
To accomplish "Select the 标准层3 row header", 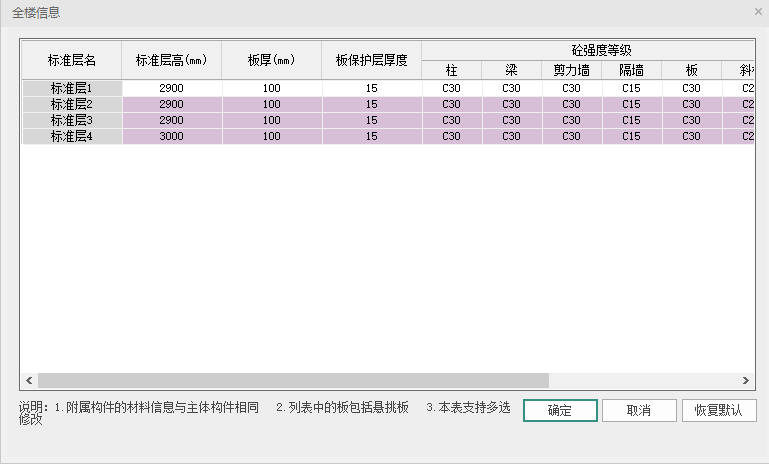I will point(72,120).
